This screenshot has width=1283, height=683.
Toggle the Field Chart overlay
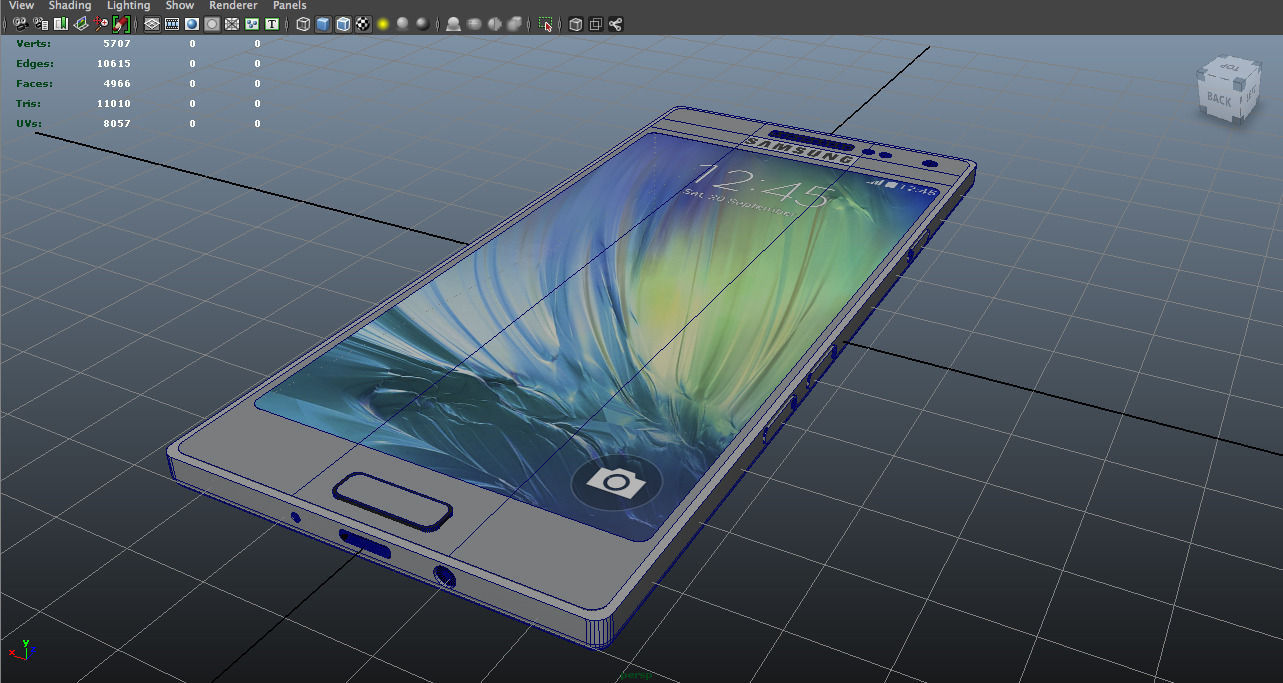tap(232, 23)
